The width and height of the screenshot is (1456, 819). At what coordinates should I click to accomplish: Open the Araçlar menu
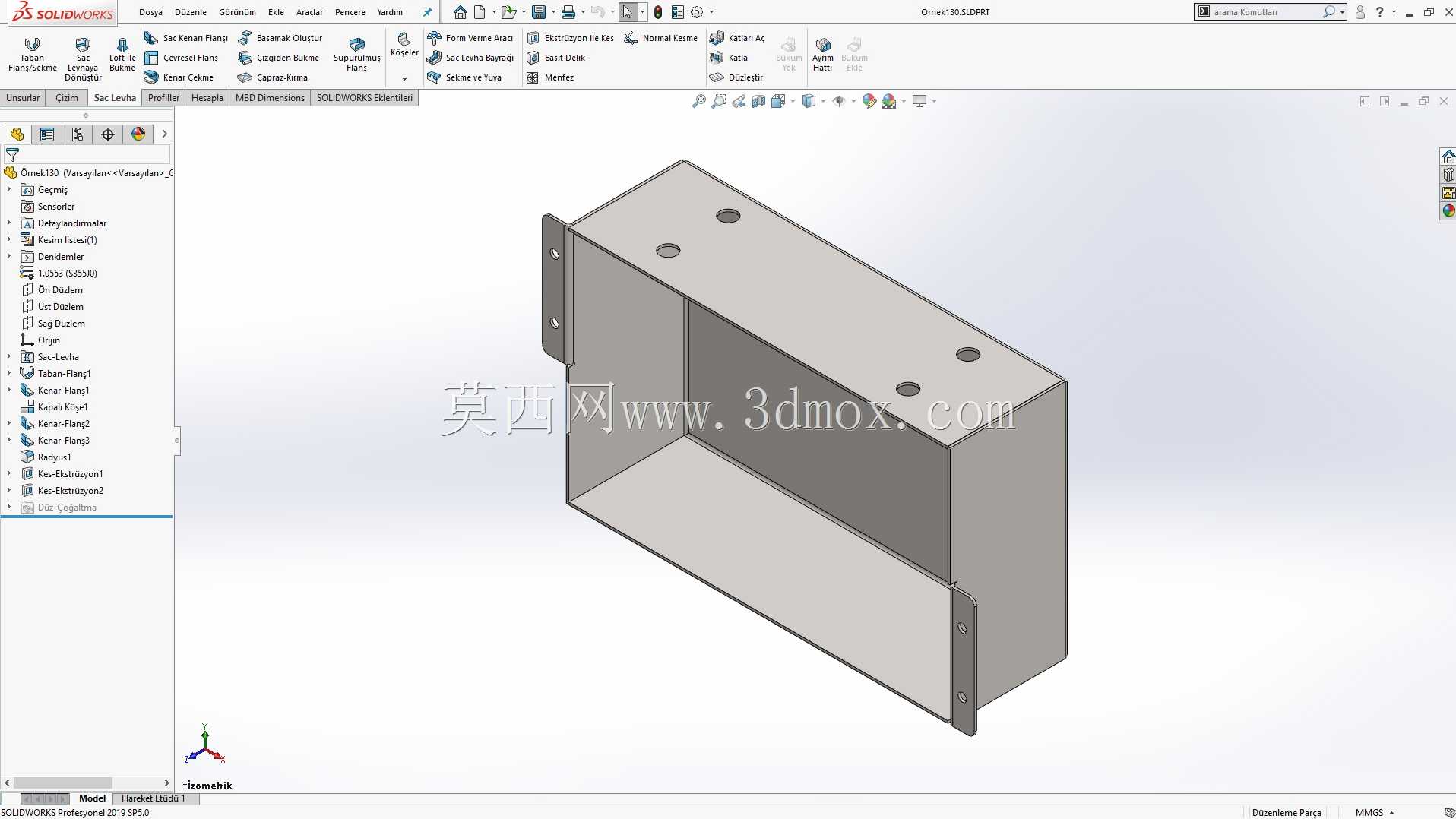click(x=309, y=12)
